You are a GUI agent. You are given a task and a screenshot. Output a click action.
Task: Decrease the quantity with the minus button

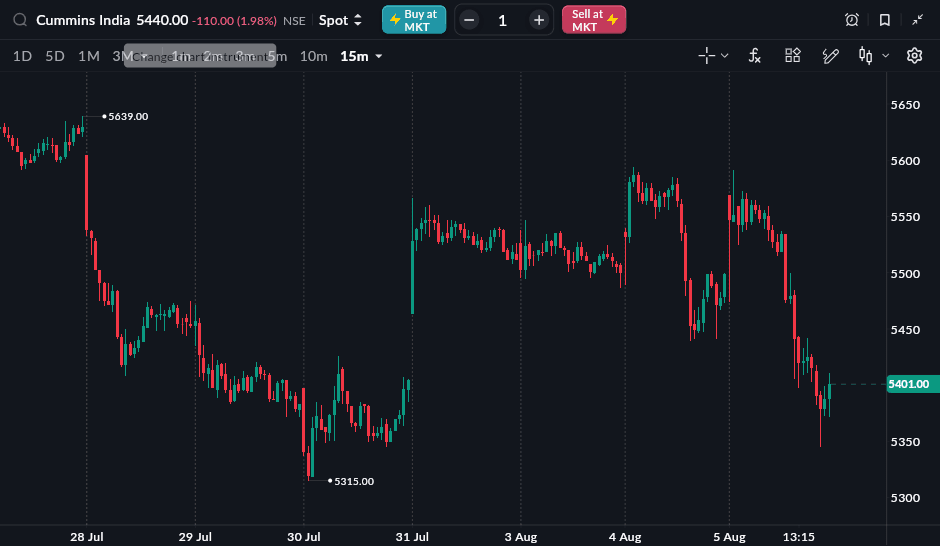(x=469, y=20)
